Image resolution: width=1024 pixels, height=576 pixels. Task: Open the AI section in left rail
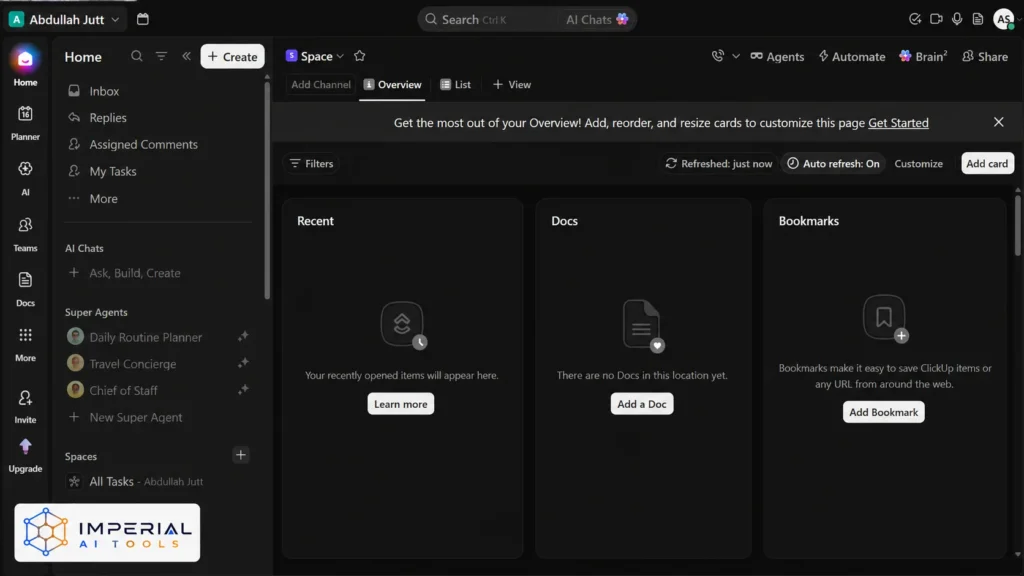[25, 169]
